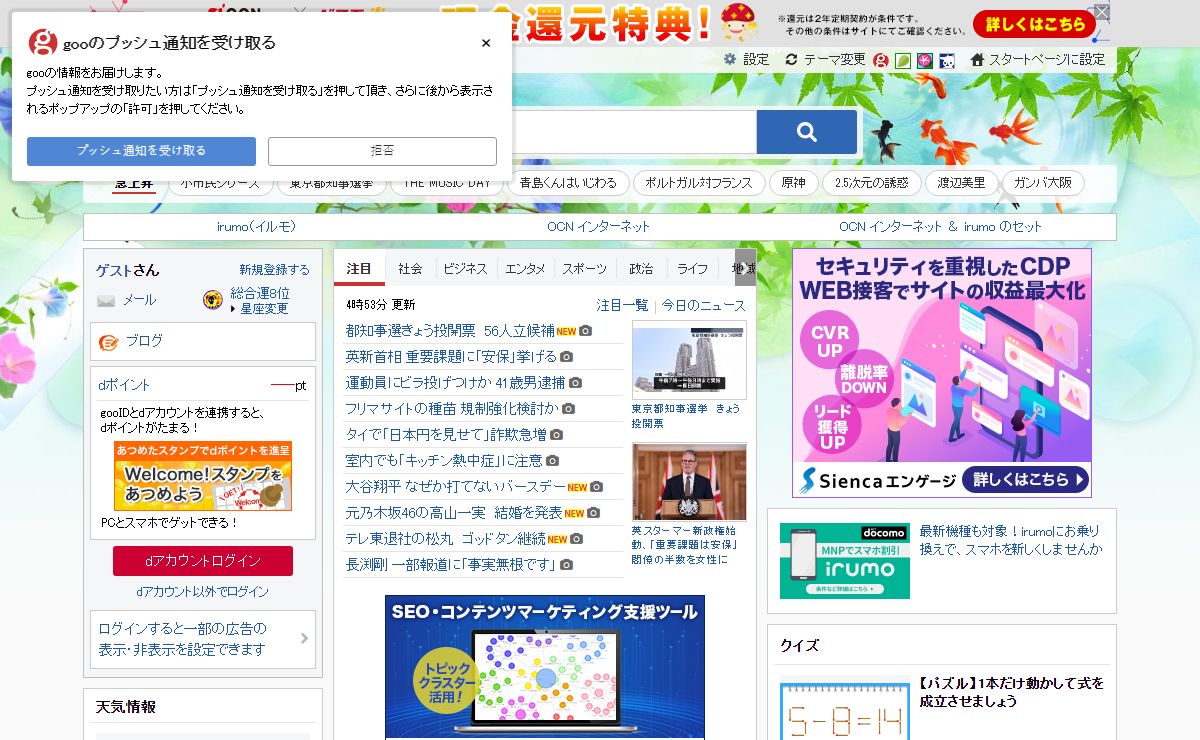Open the メール envelope icon

pyautogui.click(x=106, y=300)
